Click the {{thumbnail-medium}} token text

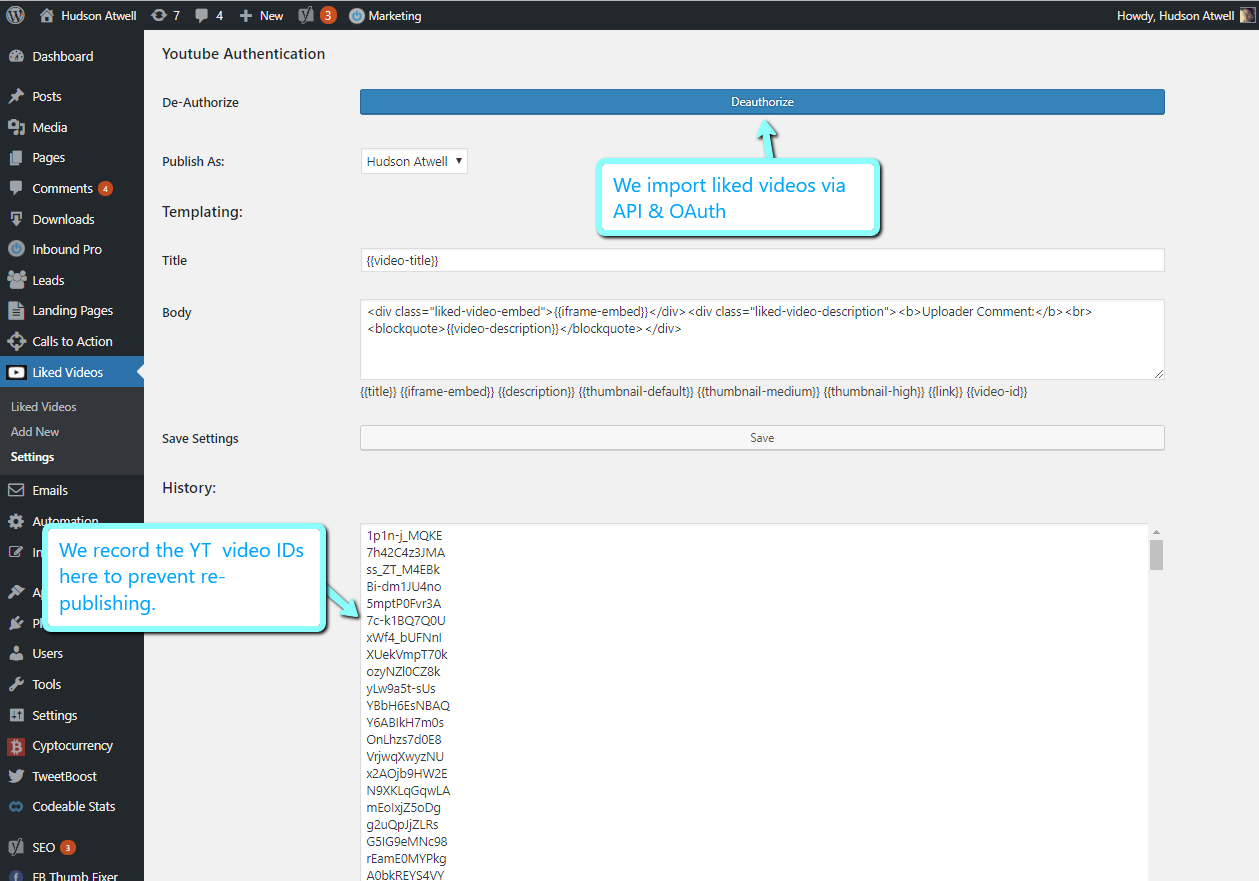click(758, 392)
